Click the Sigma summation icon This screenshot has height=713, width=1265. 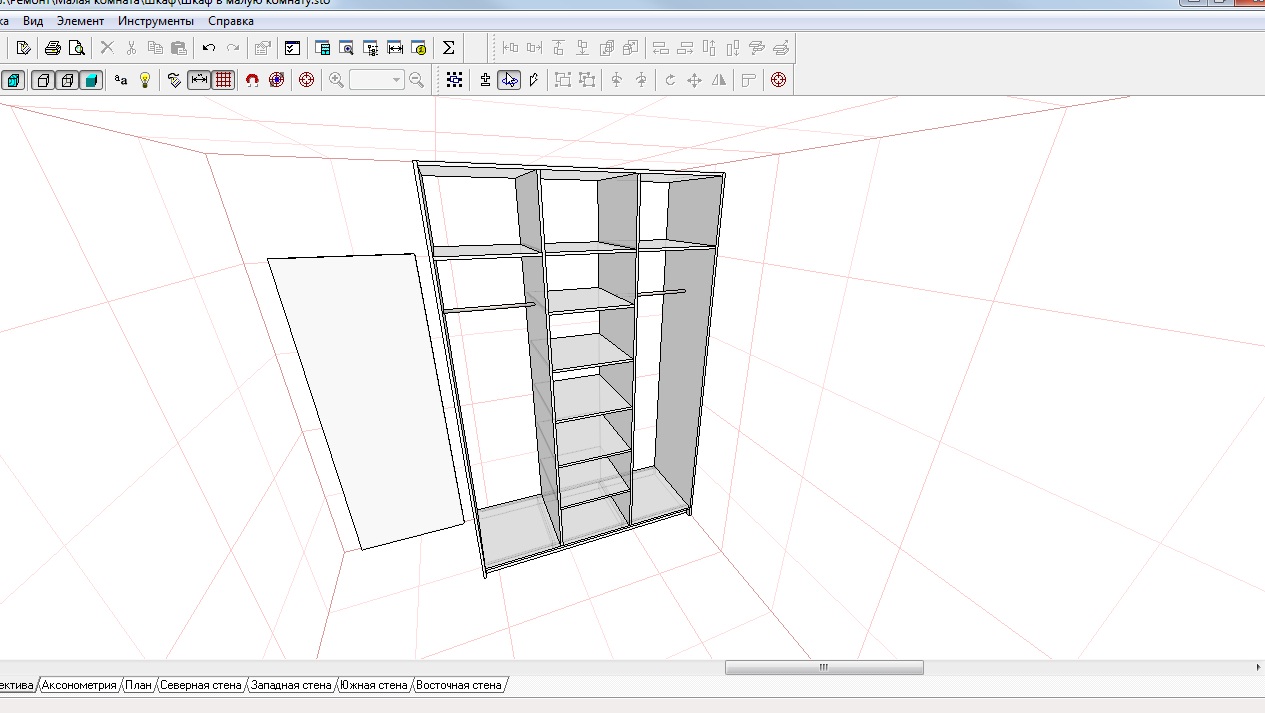448,48
